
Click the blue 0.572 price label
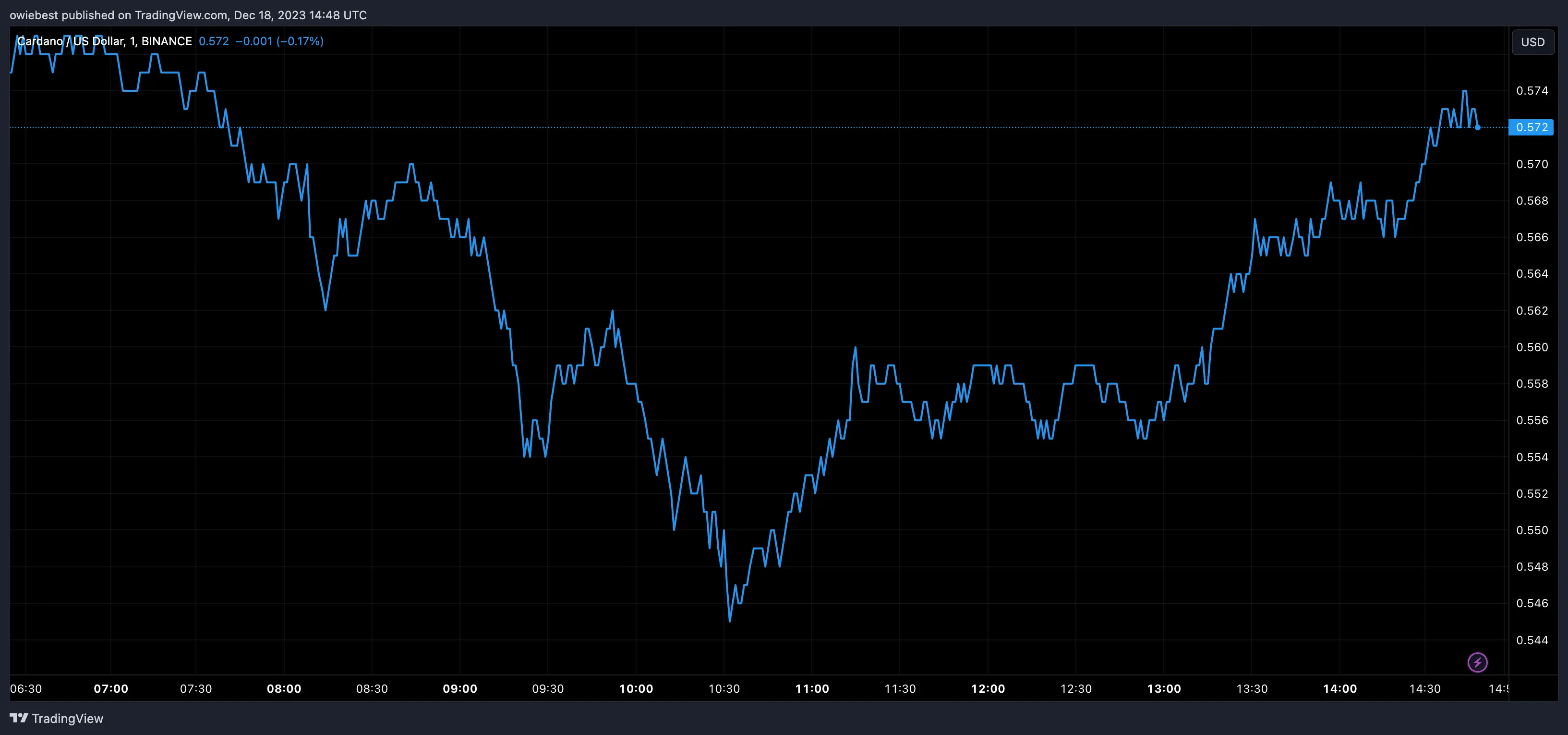[x=1532, y=127]
